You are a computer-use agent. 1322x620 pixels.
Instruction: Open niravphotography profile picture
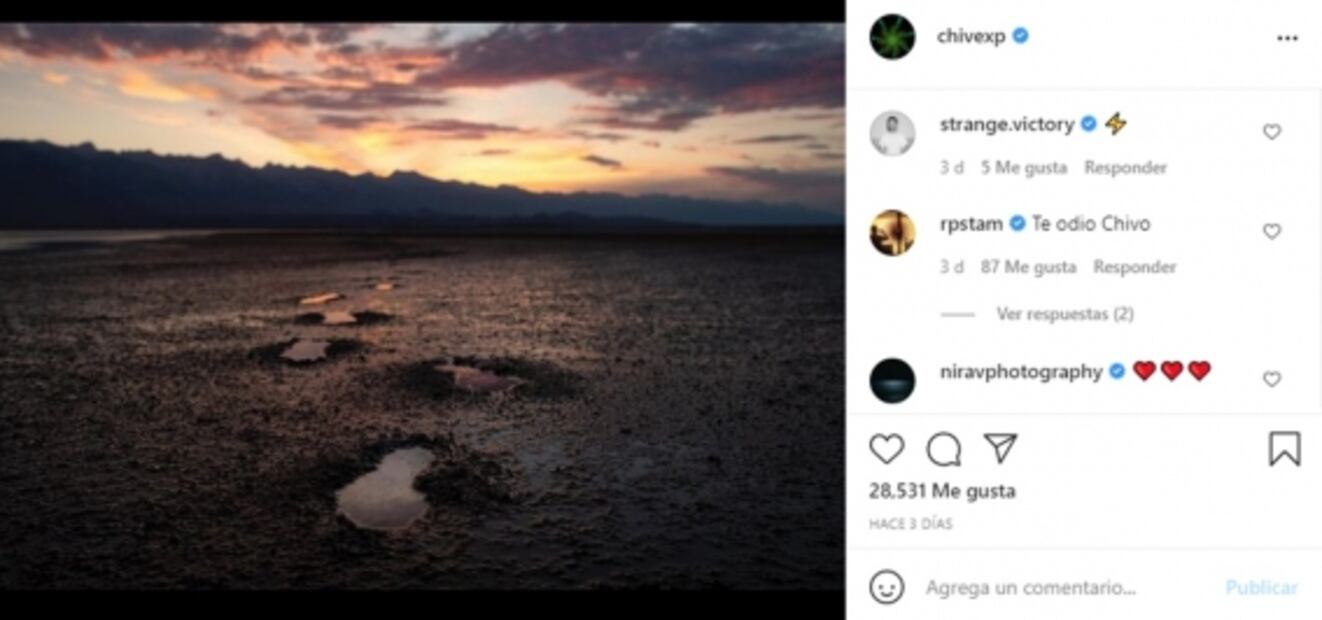pyautogui.click(x=892, y=380)
